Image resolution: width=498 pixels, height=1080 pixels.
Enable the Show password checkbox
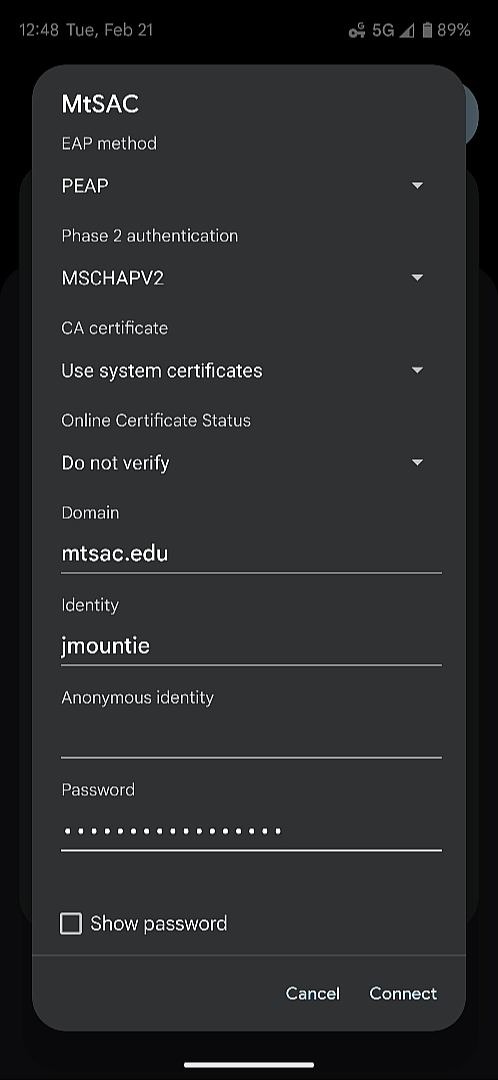click(x=71, y=924)
